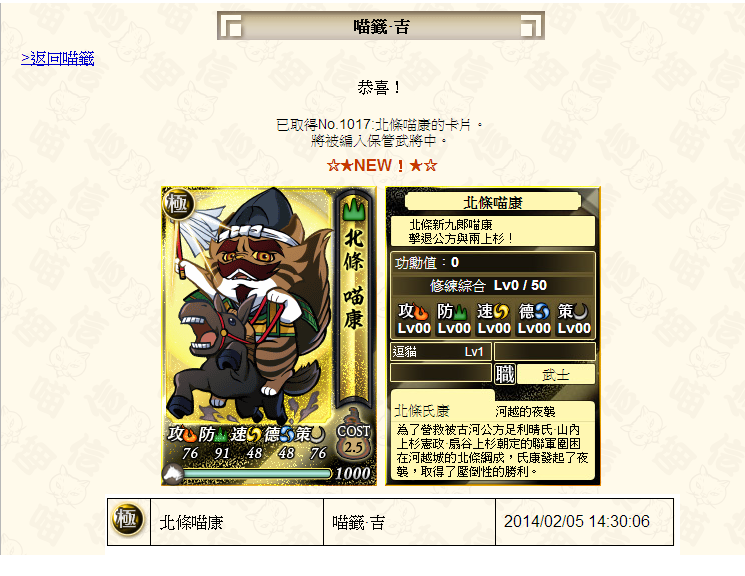Click the 武士 job label
The height and width of the screenshot is (576, 745).
click(x=555, y=374)
